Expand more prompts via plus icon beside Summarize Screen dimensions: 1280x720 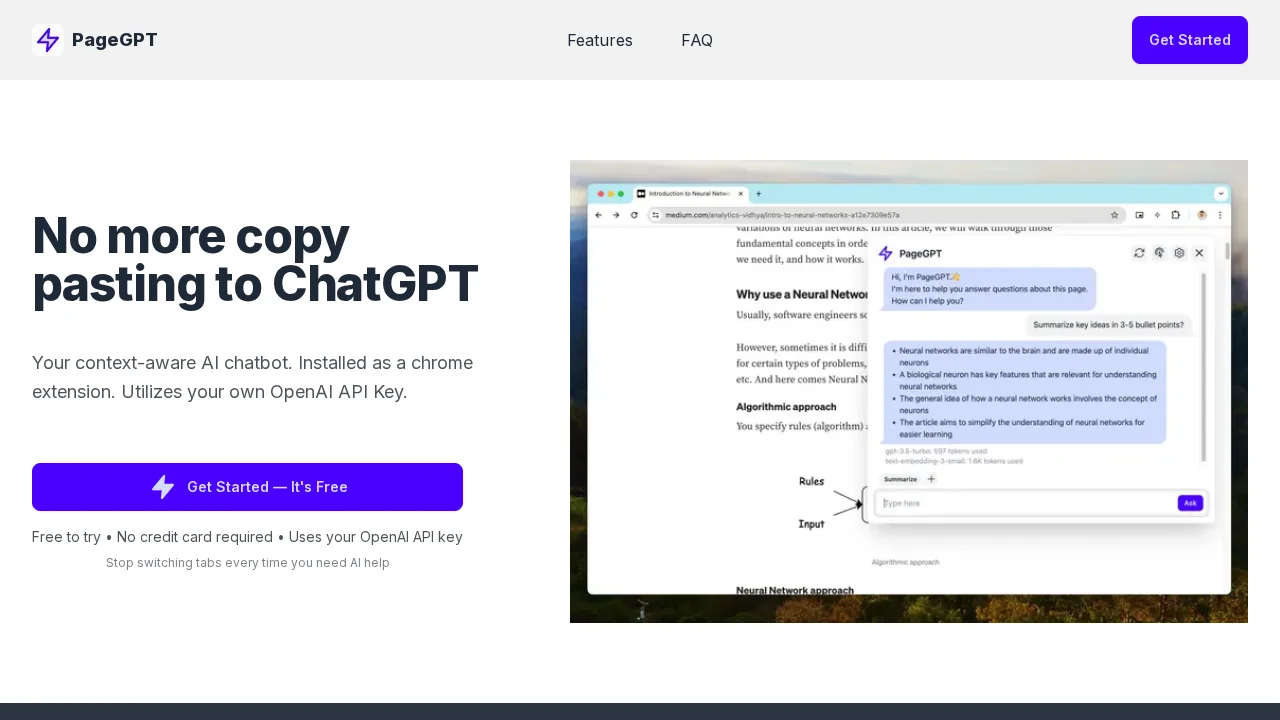point(931,479)
